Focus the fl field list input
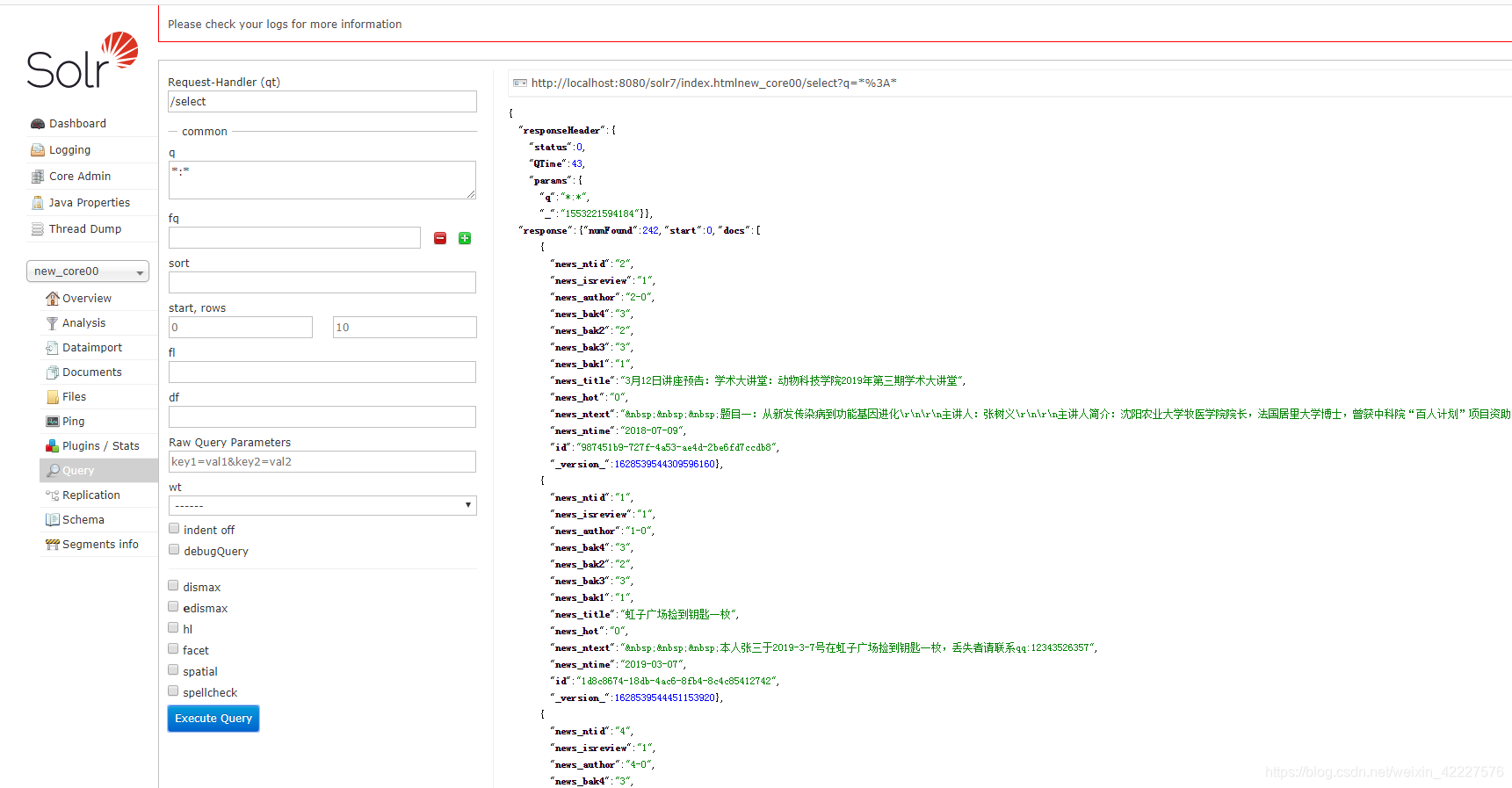Screen dimensions: 1512x788 322,372
